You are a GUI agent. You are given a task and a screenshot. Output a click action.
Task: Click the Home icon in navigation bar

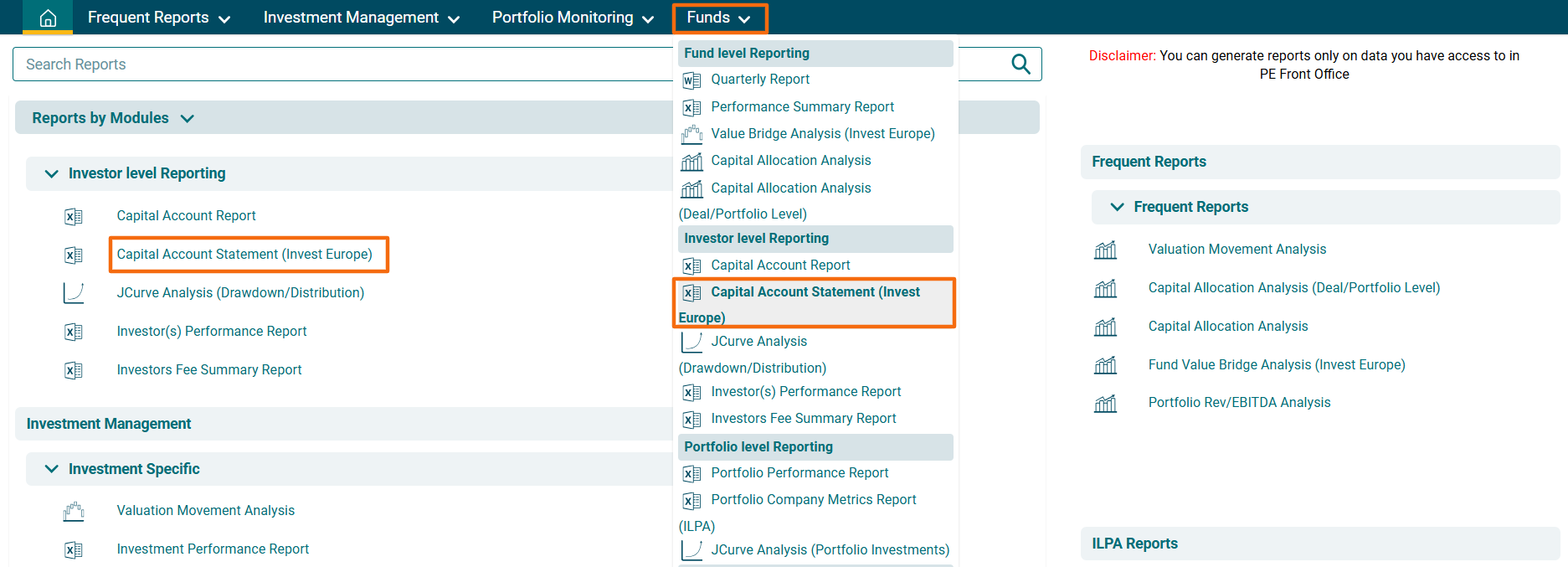pos(48,18)
